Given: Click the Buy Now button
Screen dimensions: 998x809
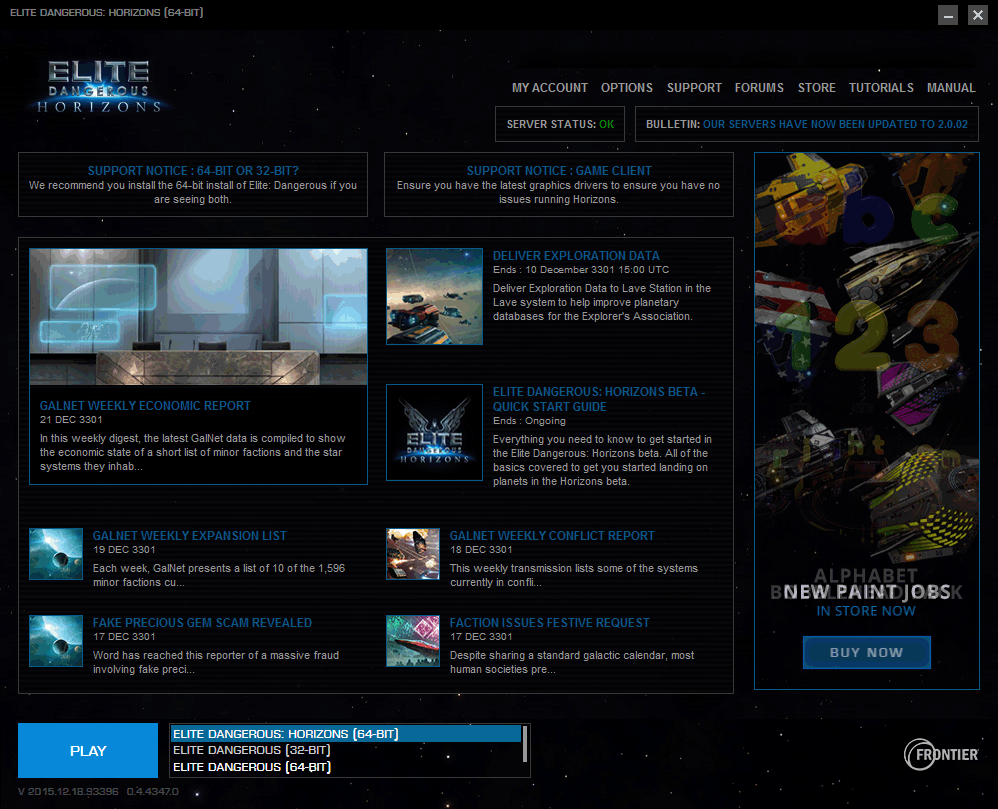Looking at the screenshot, I should pyautogui.click(x=866, y=652).
